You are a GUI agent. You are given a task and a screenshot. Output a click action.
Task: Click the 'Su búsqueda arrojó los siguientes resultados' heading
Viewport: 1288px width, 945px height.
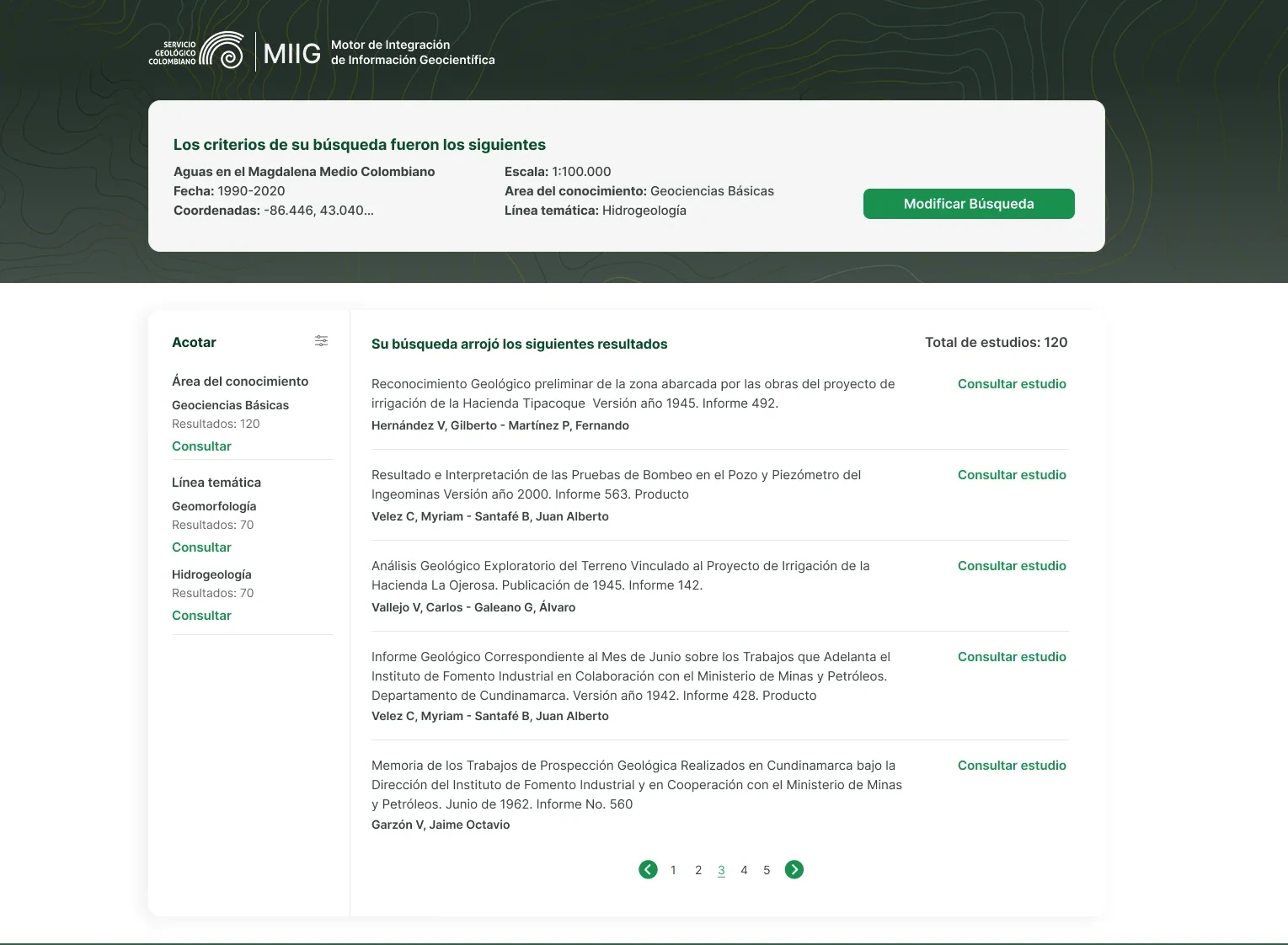[x=520, y=344]
